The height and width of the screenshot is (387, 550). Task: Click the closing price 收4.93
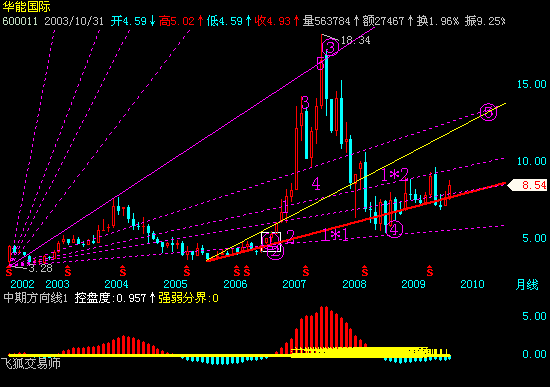point(273,21)
